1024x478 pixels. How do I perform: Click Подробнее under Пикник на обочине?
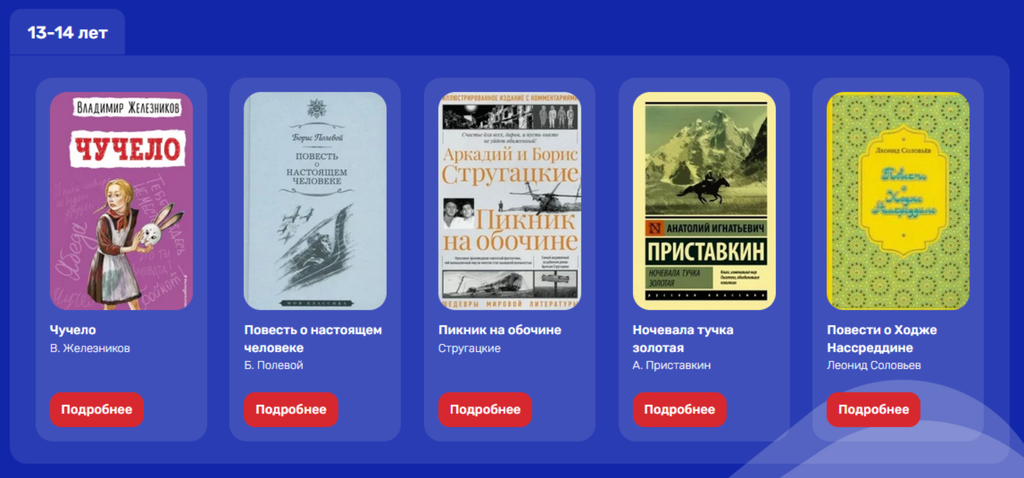coord(485,409)
